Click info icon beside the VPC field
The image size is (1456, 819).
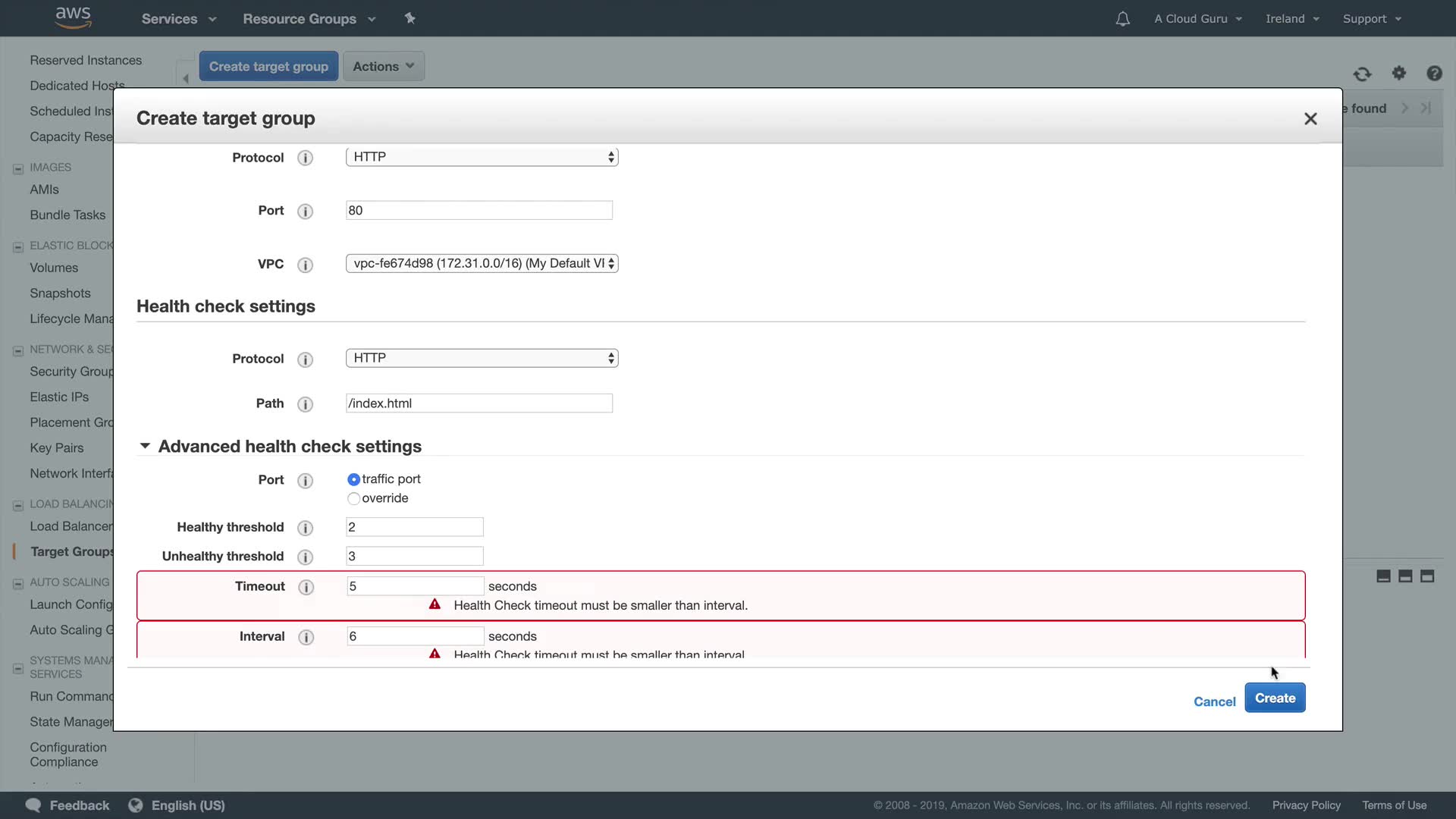click(305, 265)
